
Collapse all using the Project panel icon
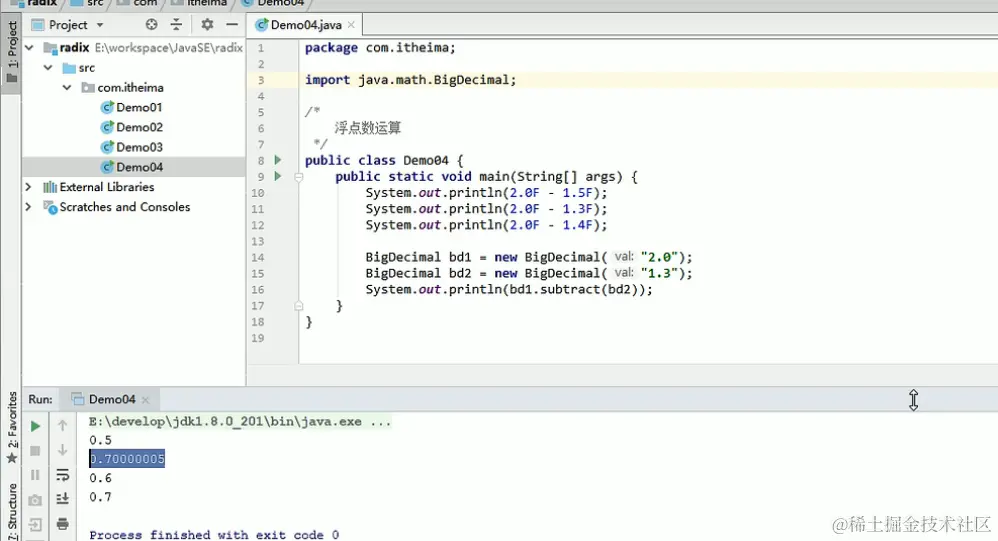(x=176, y=25)
